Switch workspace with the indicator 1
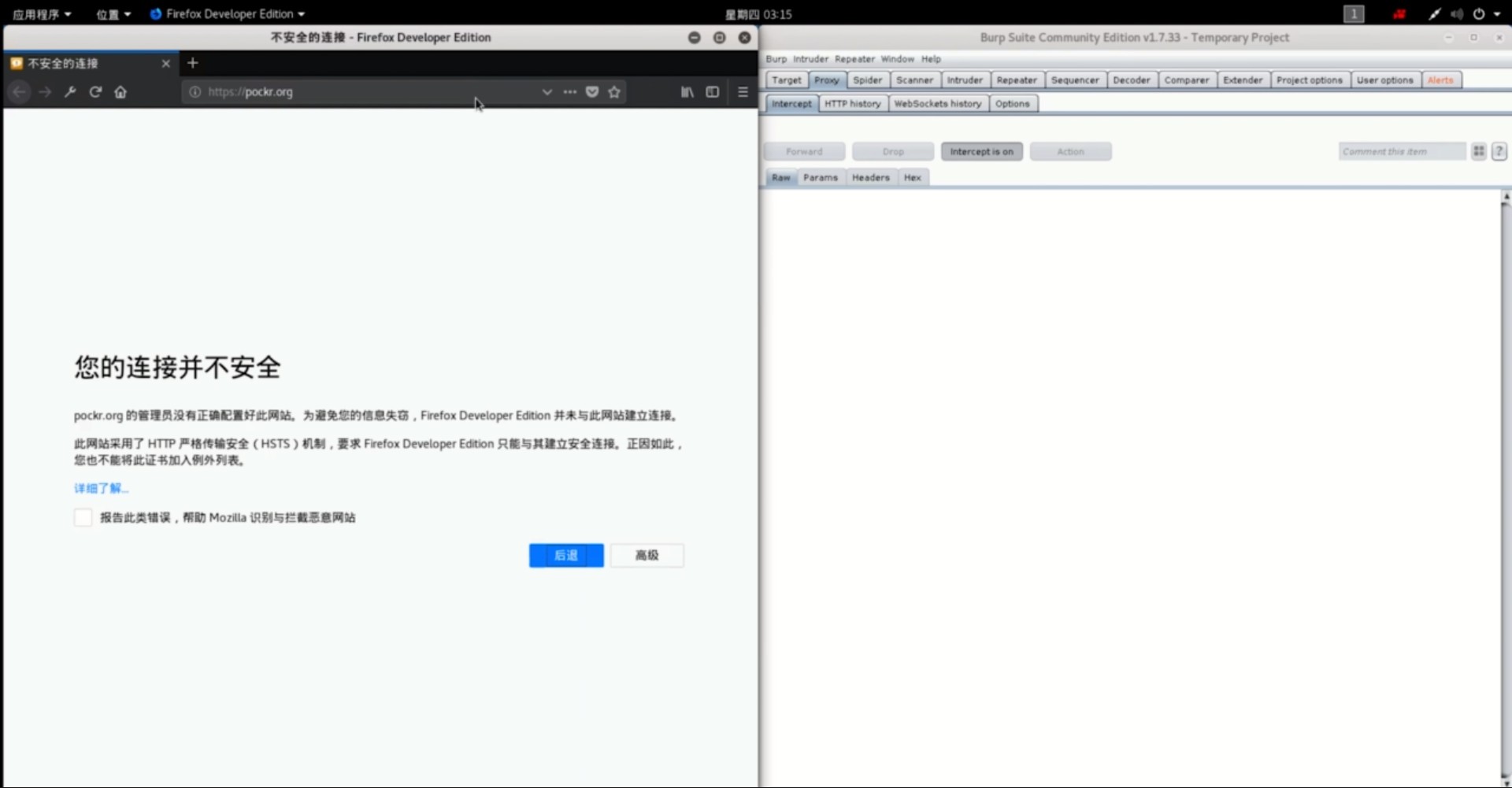 click(1354, 14)
